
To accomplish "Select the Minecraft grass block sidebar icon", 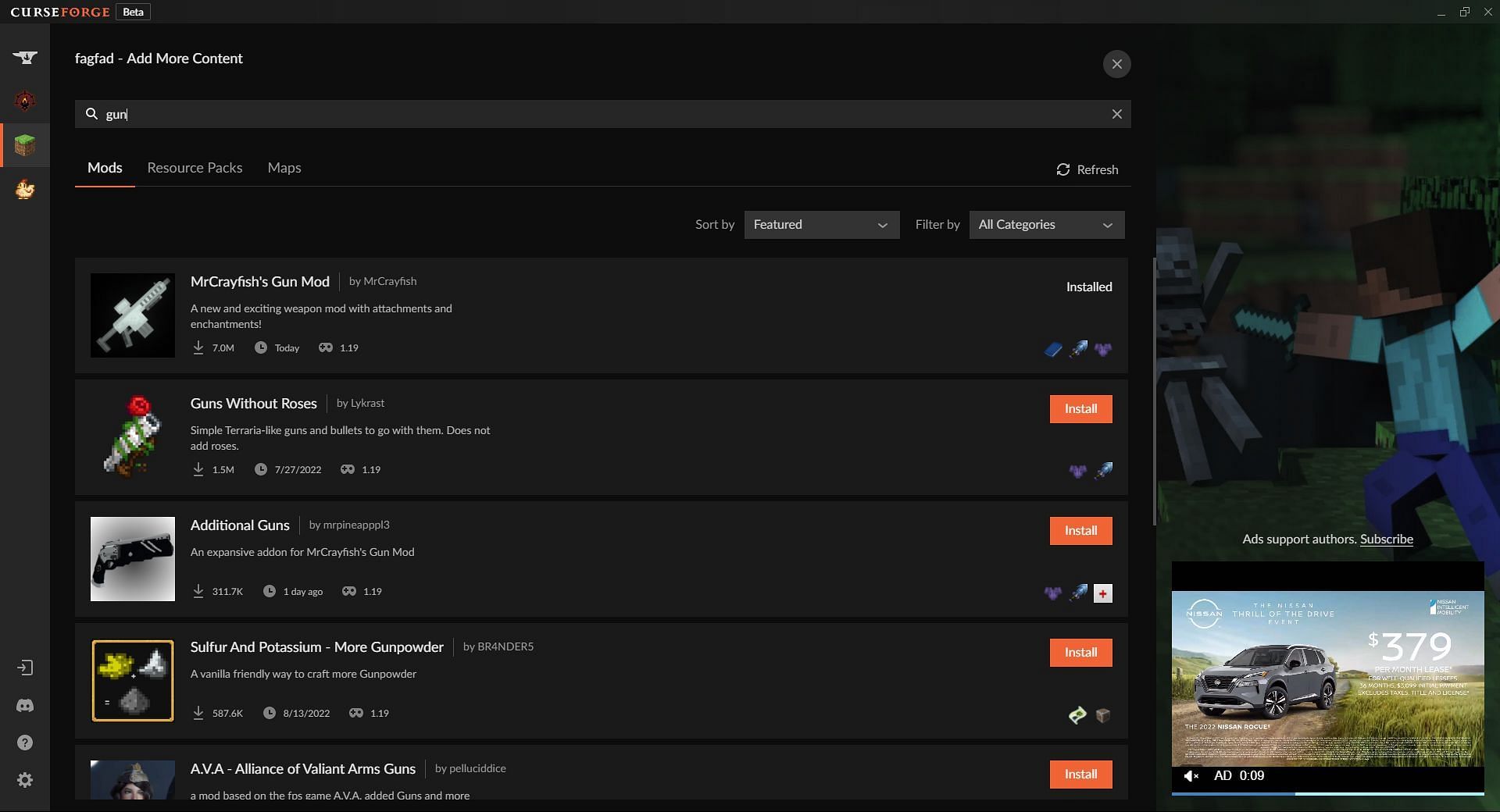I will click(x=25, y=145).
